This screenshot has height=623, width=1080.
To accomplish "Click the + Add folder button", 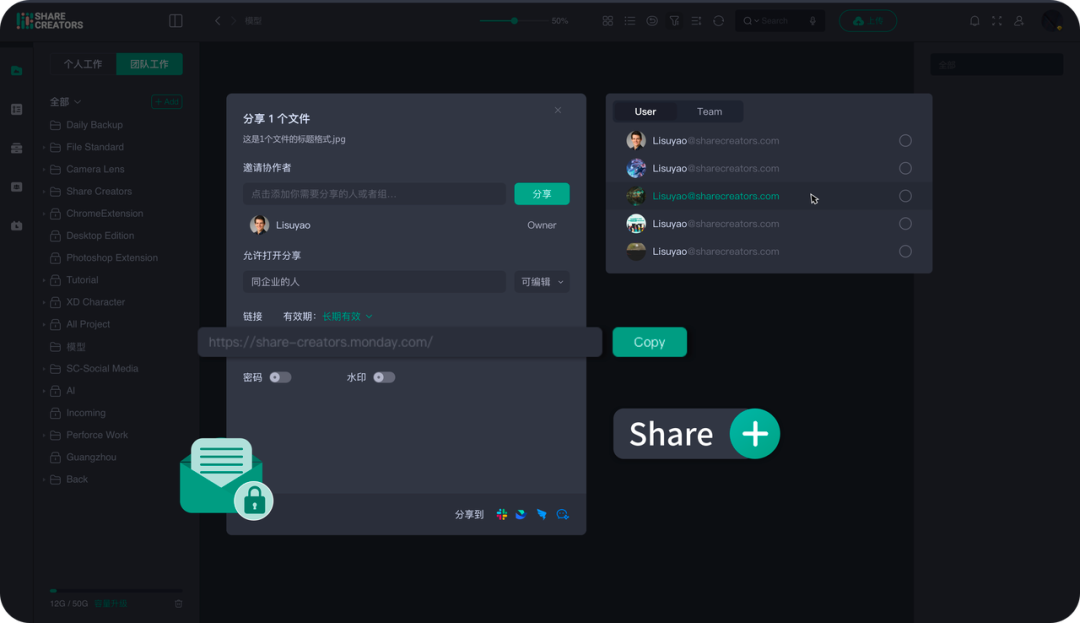I will 167,102.
